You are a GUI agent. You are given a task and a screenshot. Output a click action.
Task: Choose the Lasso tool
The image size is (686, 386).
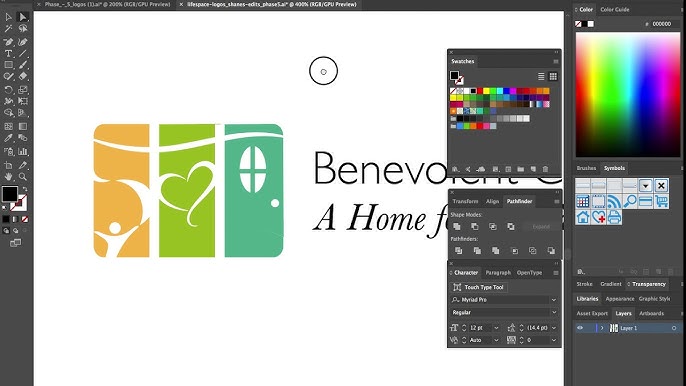[23, 29]
